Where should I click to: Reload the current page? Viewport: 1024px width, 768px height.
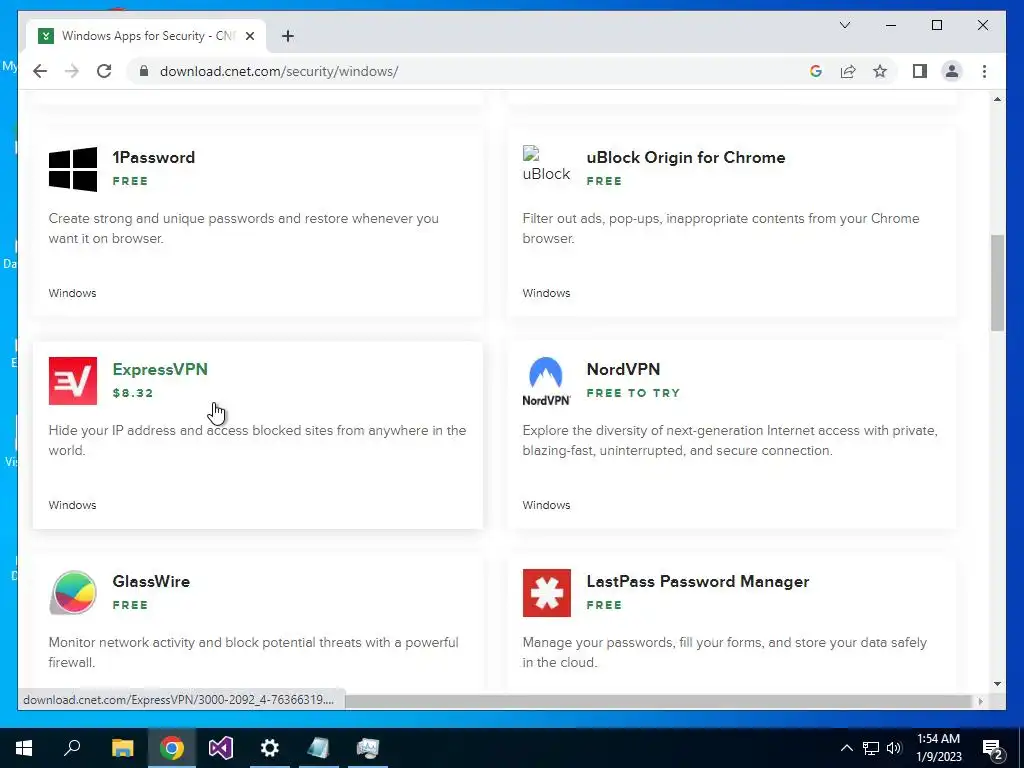[x=104, y=71]
